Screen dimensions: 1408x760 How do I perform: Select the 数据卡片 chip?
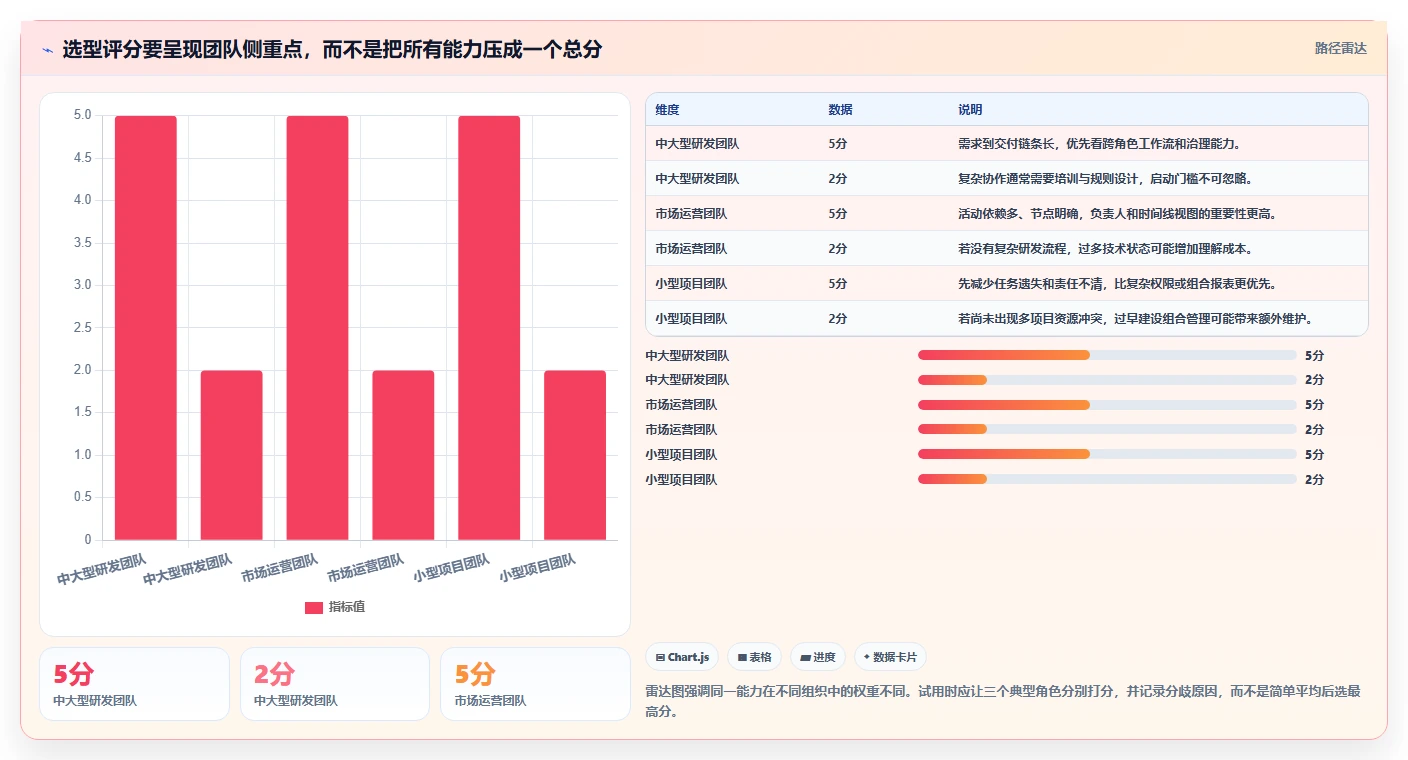coord(890,657)
